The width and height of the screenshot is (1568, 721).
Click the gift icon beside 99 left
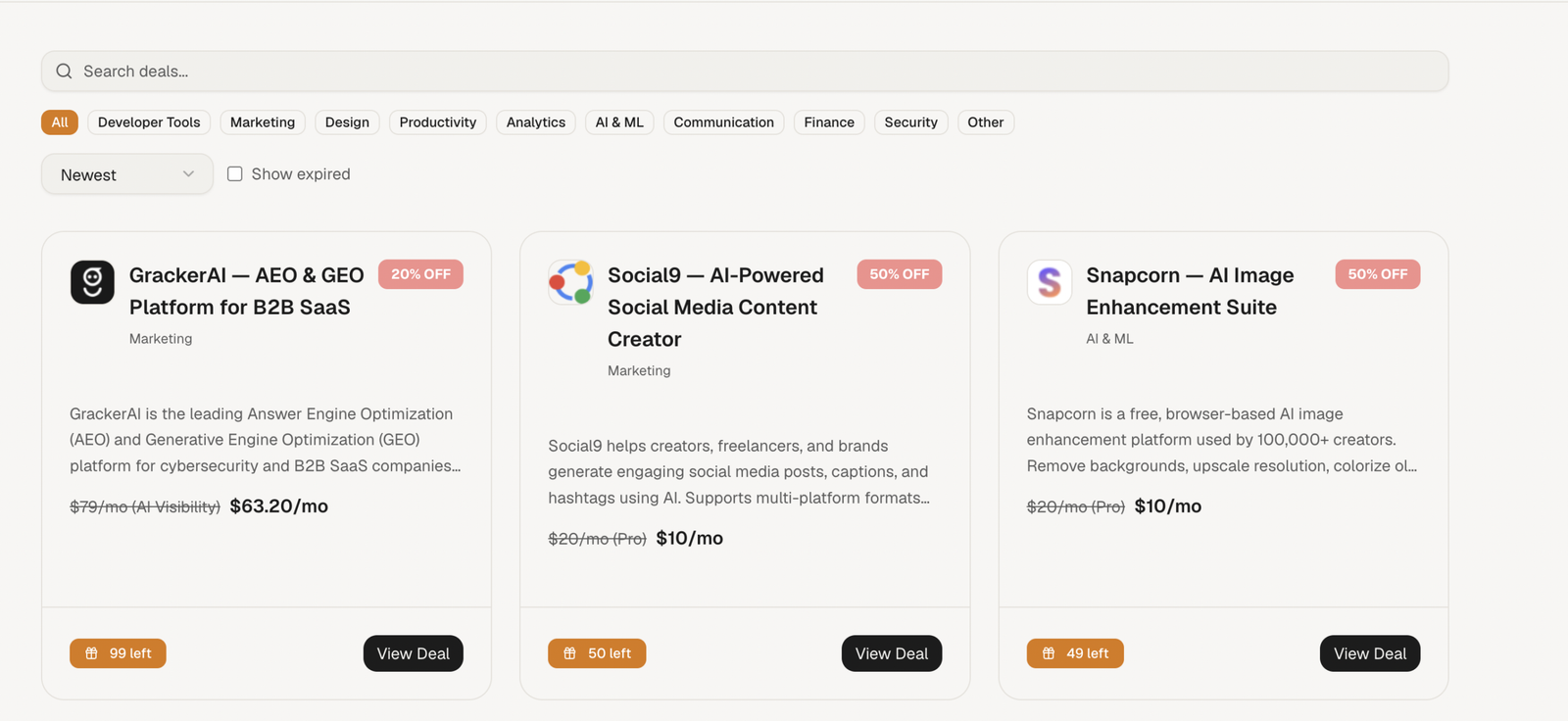(91, 653)
